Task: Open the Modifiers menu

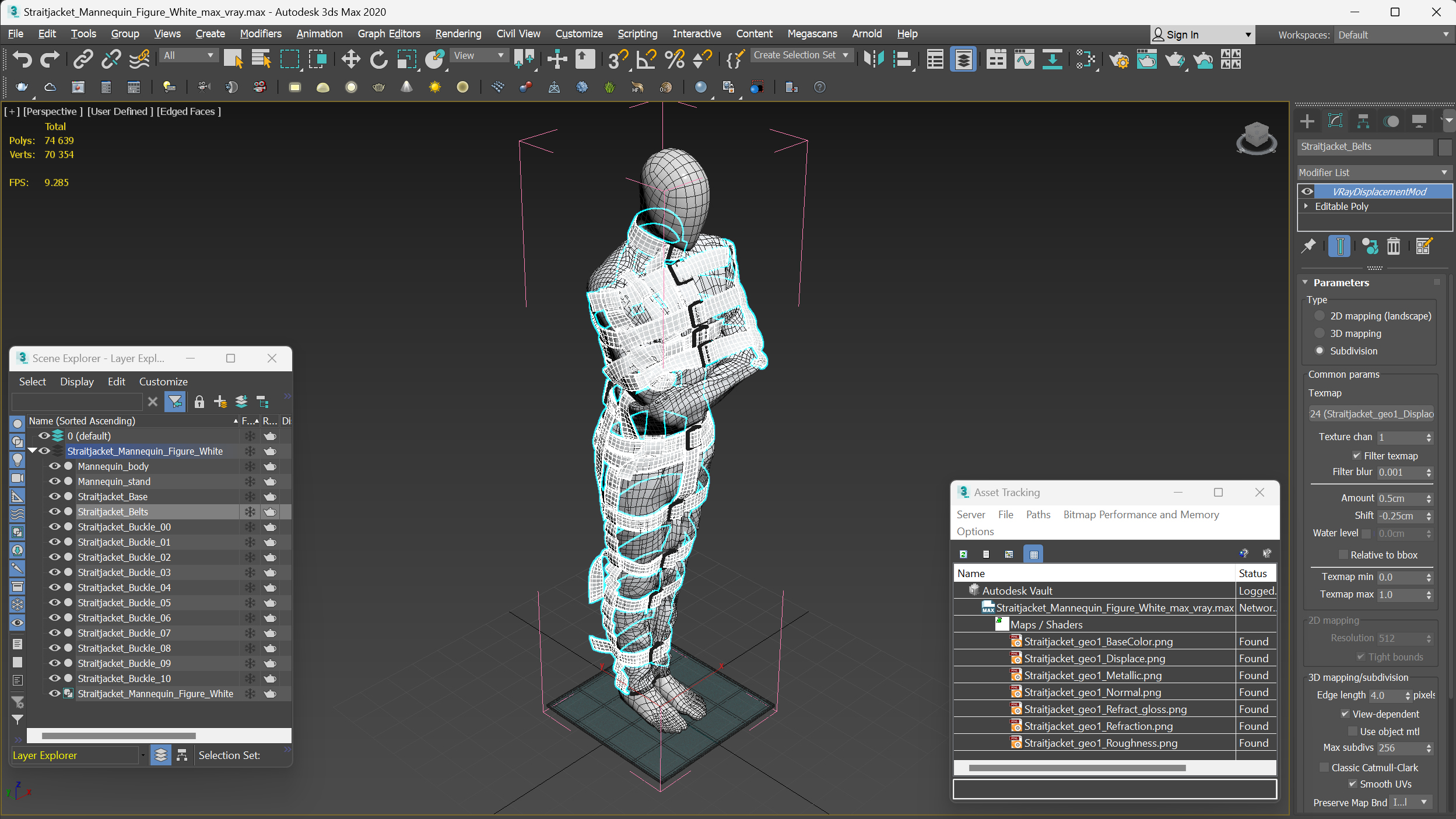Action: [x=261, y=34]
